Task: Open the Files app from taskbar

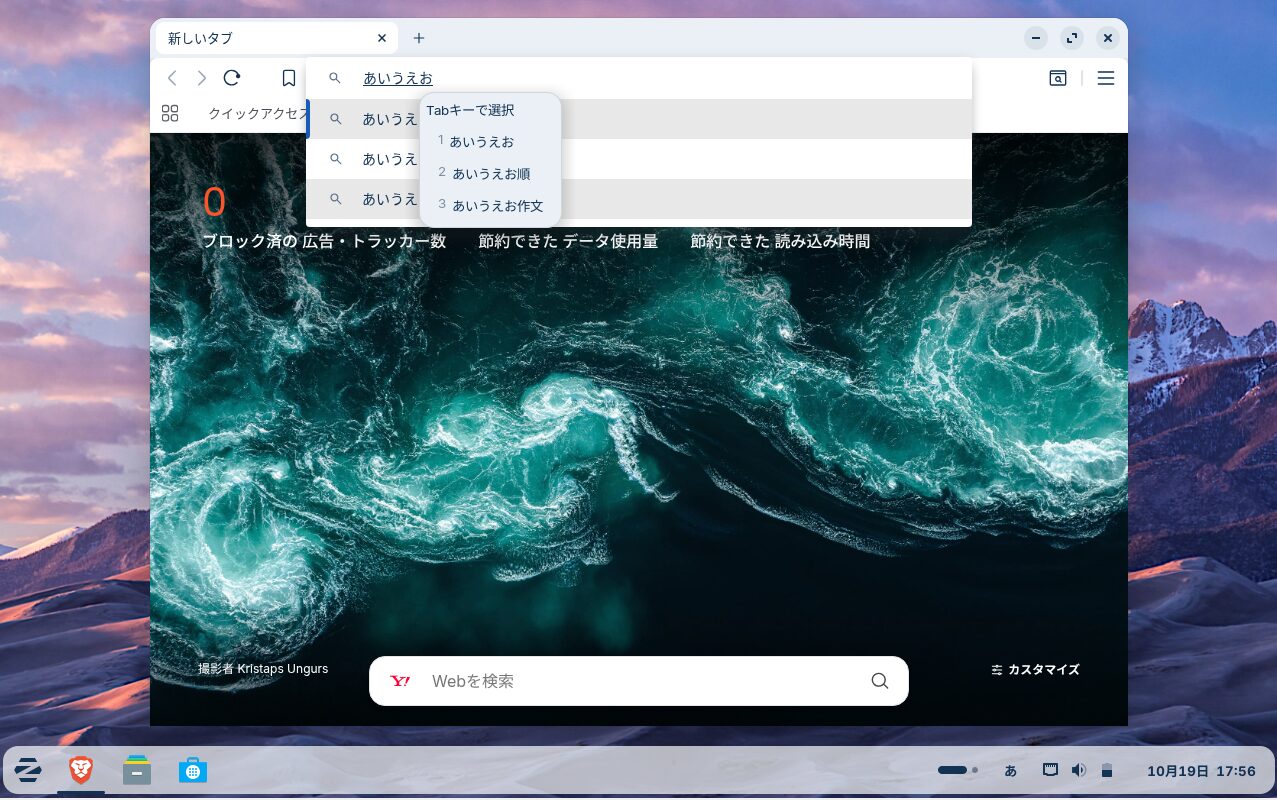Action: (137, 770)
